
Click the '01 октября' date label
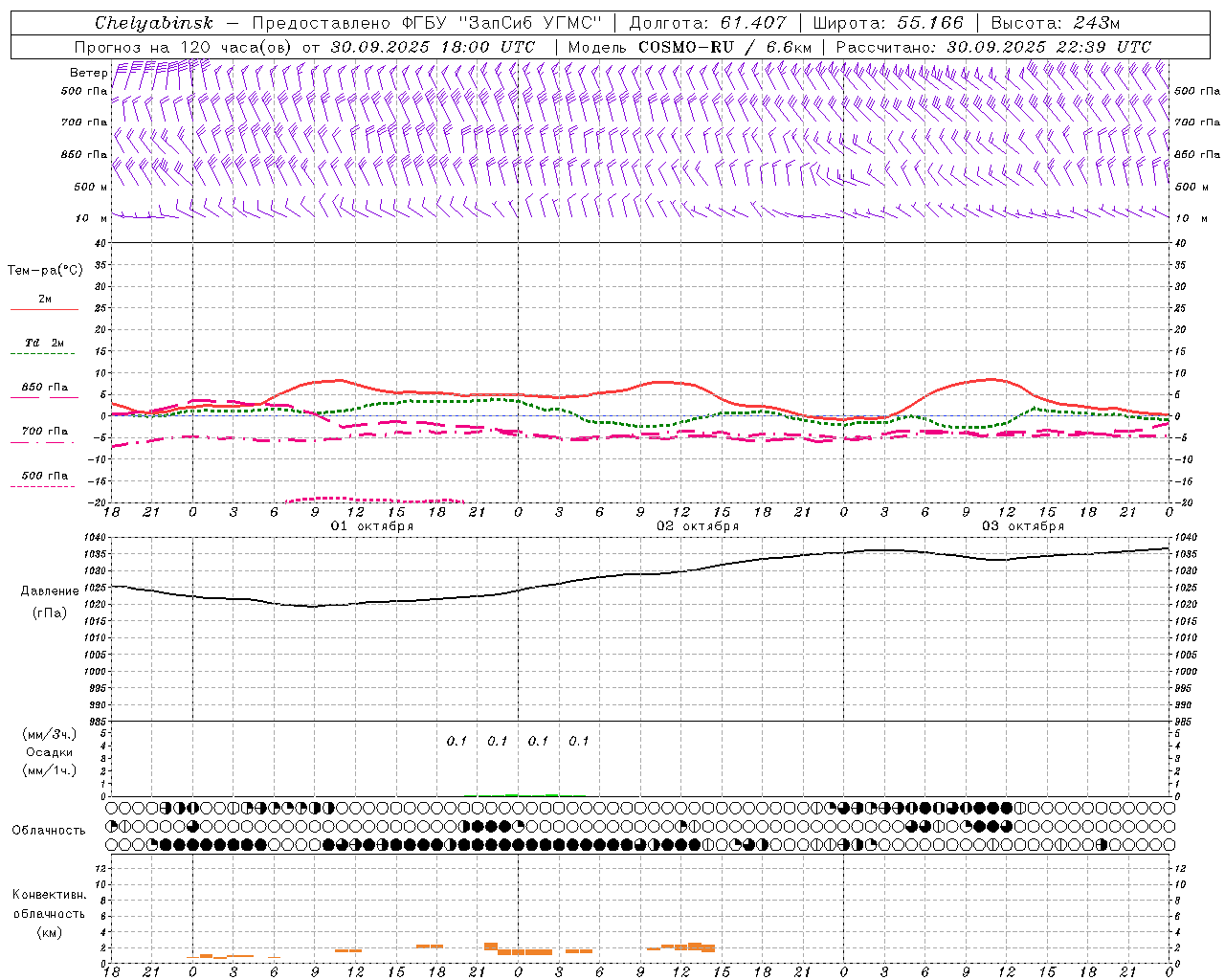pos(372,526)
